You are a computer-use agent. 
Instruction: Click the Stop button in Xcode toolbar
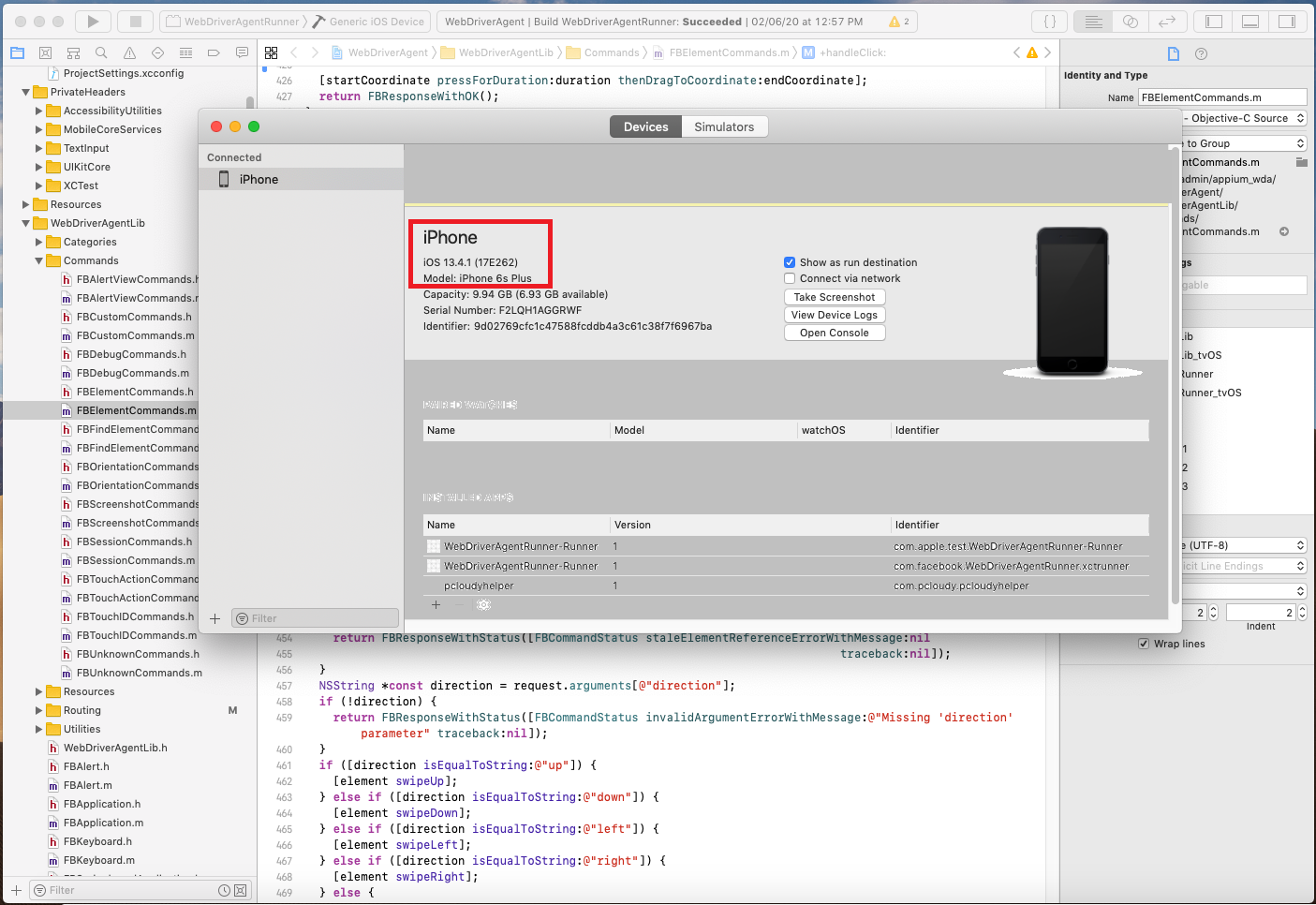[x=135, y=22]
